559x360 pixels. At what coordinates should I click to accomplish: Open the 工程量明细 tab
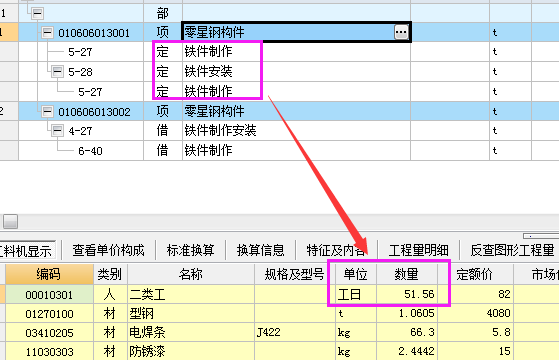point(419,250)
